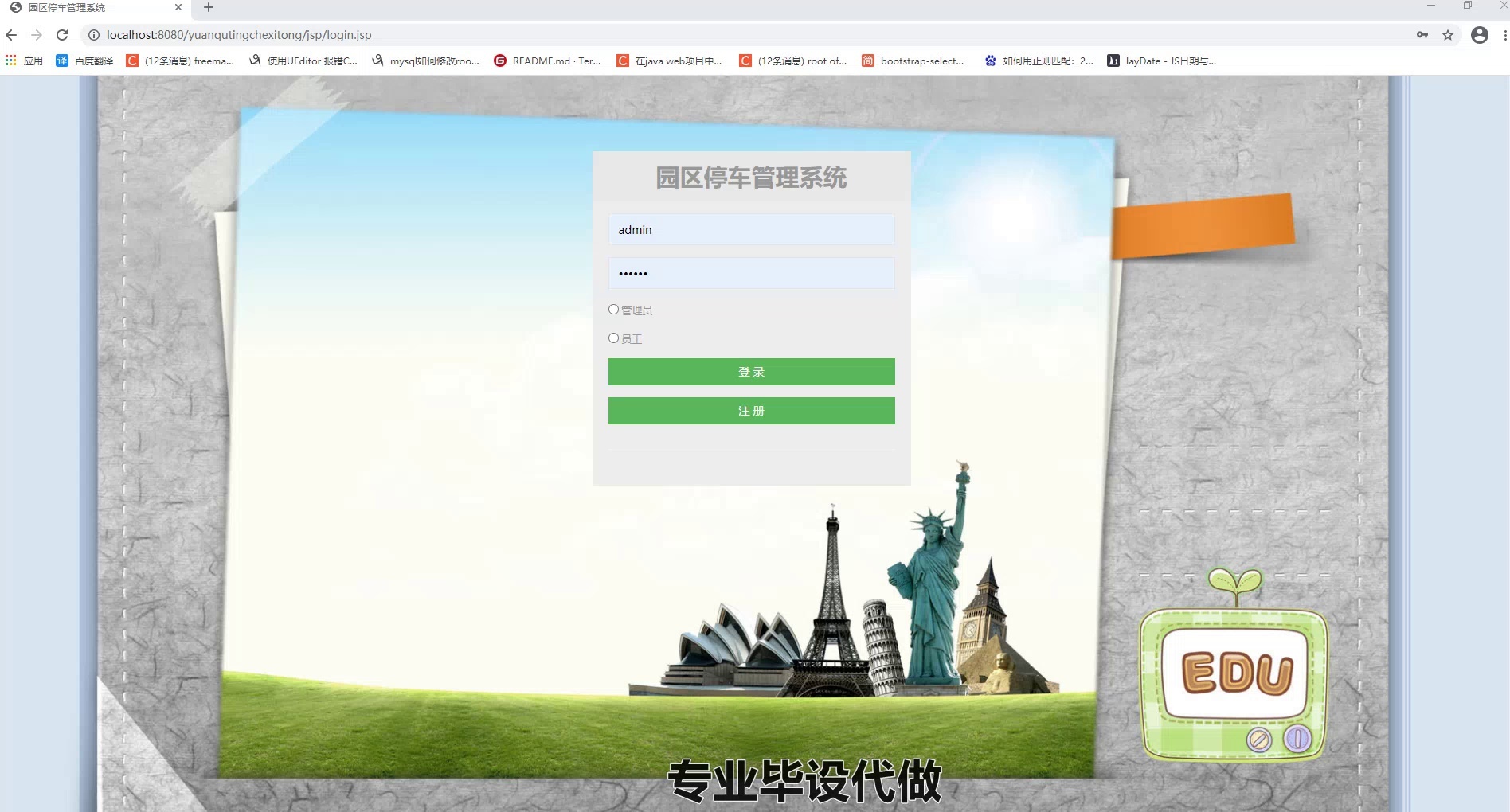Screen dimensions: 1510x812
Task: Open the 在java web项目中 bookmark
Action: point(669,61)
